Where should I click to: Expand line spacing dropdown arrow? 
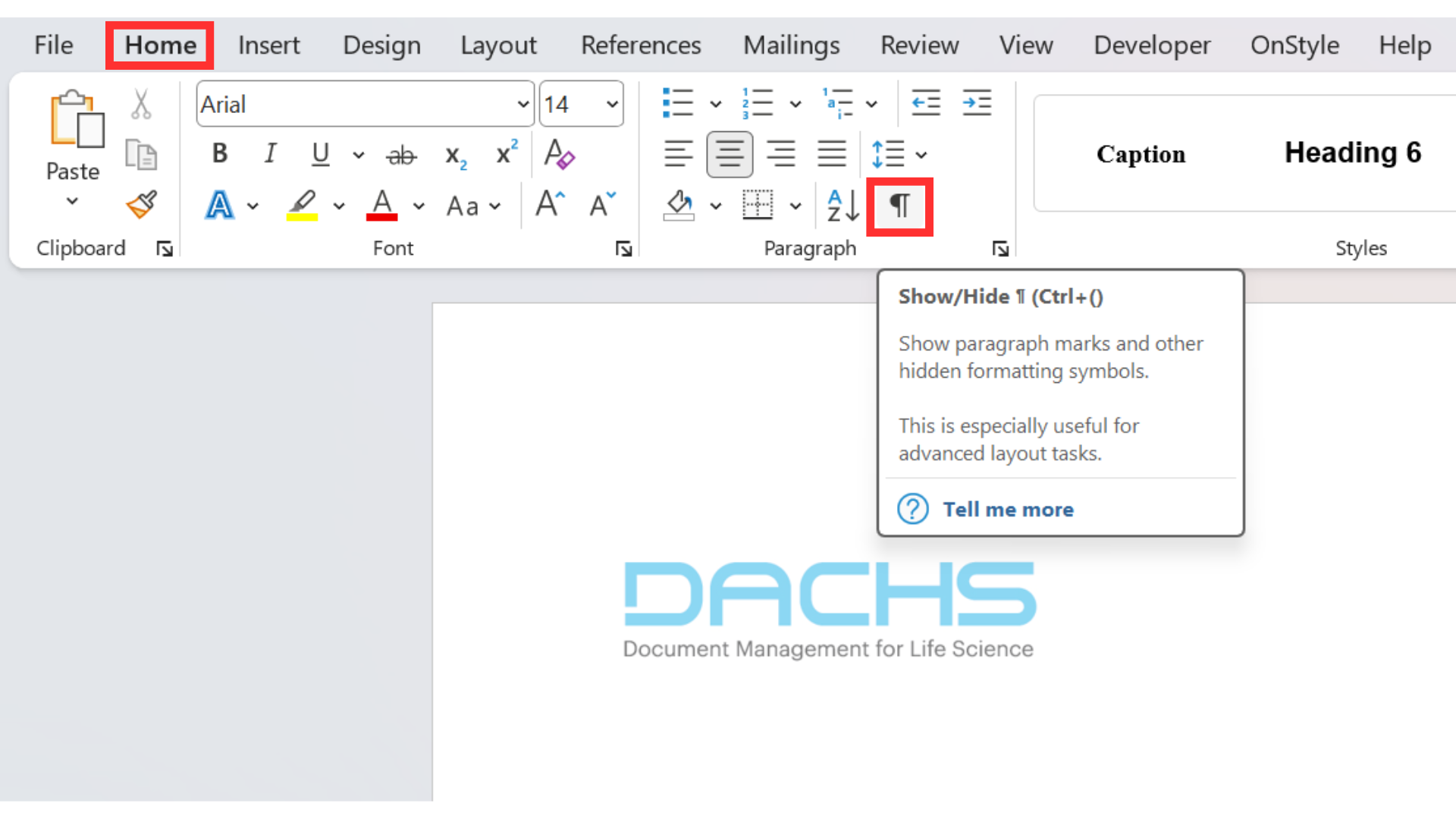(x=921, y=155)
